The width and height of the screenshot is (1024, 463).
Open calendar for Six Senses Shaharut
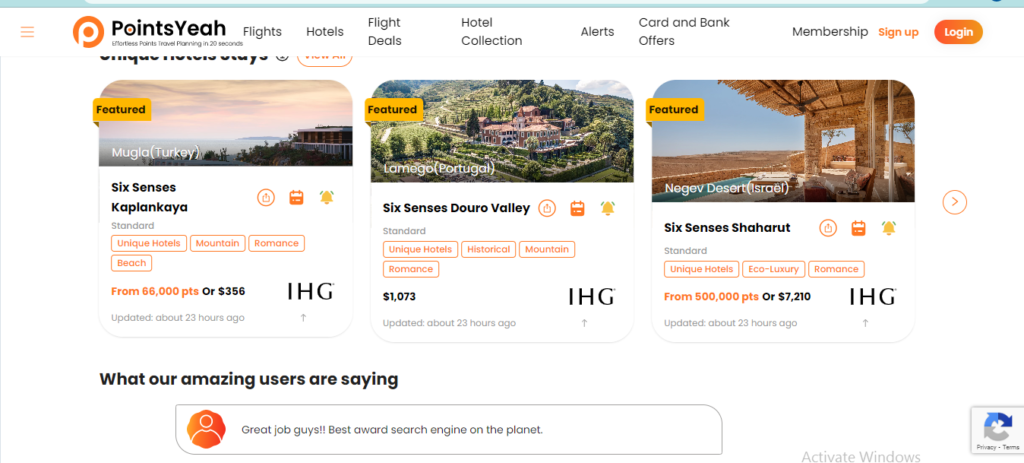(858, 228)
